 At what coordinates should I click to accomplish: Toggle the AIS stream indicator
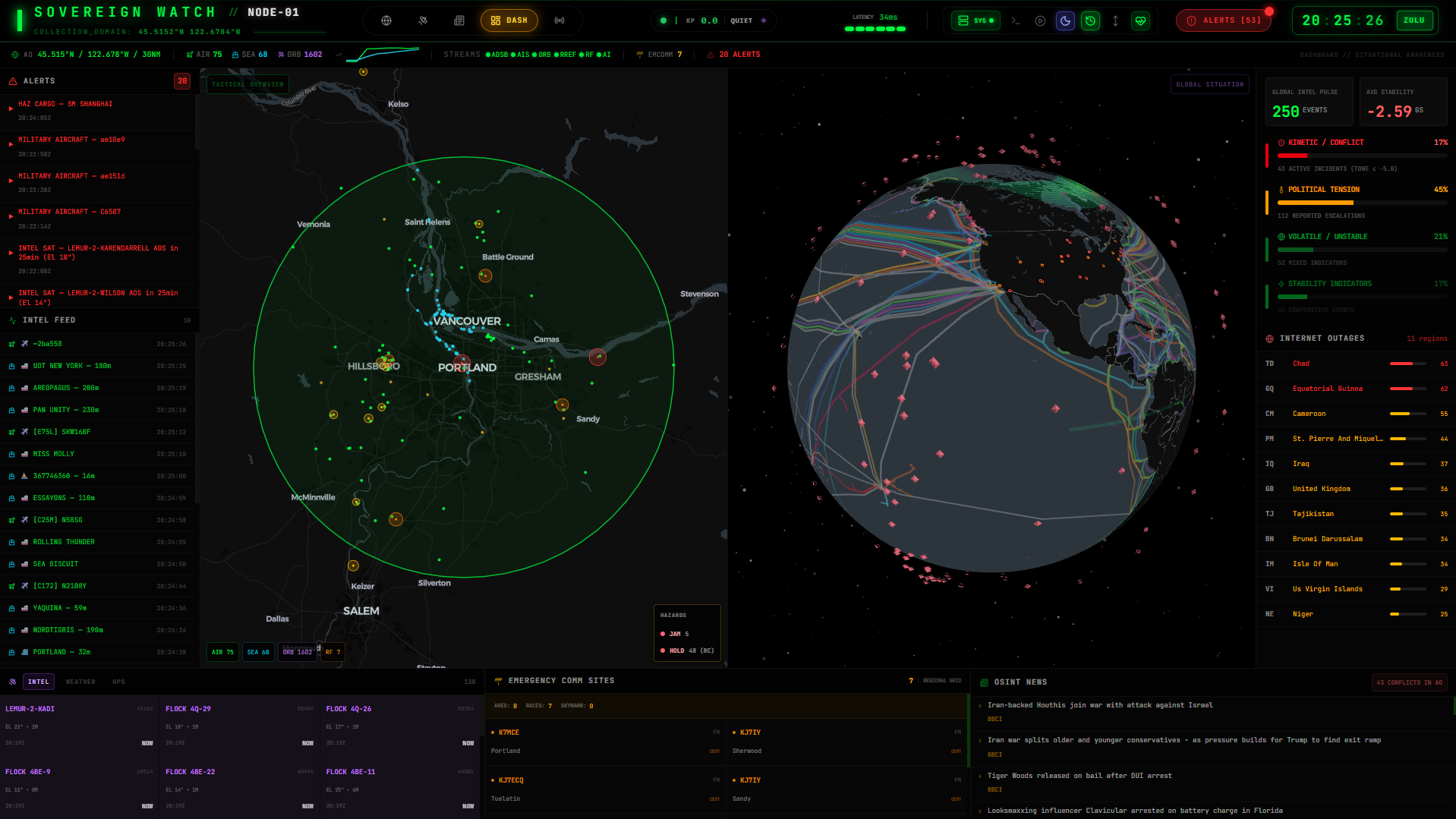(520, 55)
